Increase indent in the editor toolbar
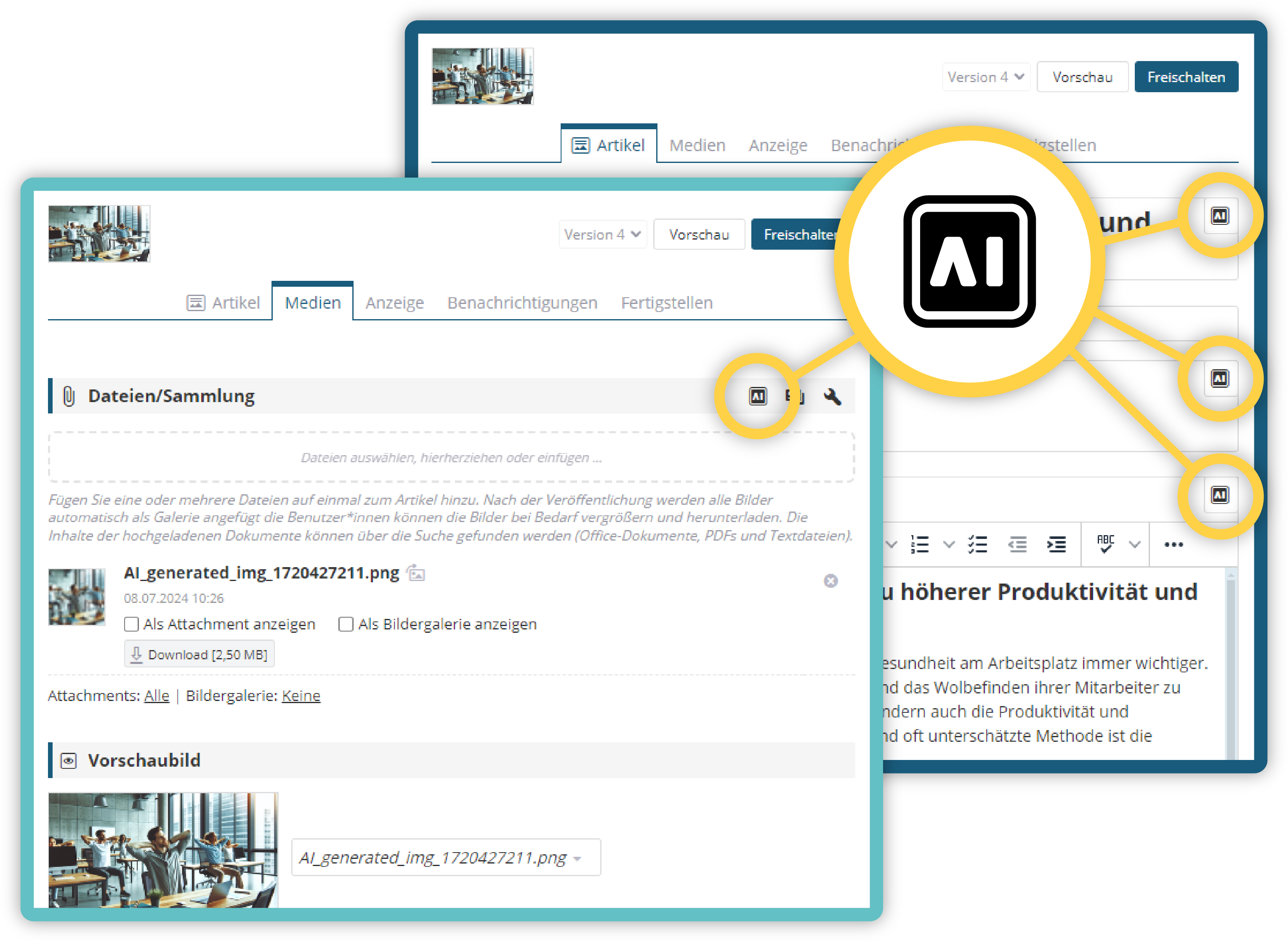This screenshot has height=941, width=1288. tap(1057, 544)
